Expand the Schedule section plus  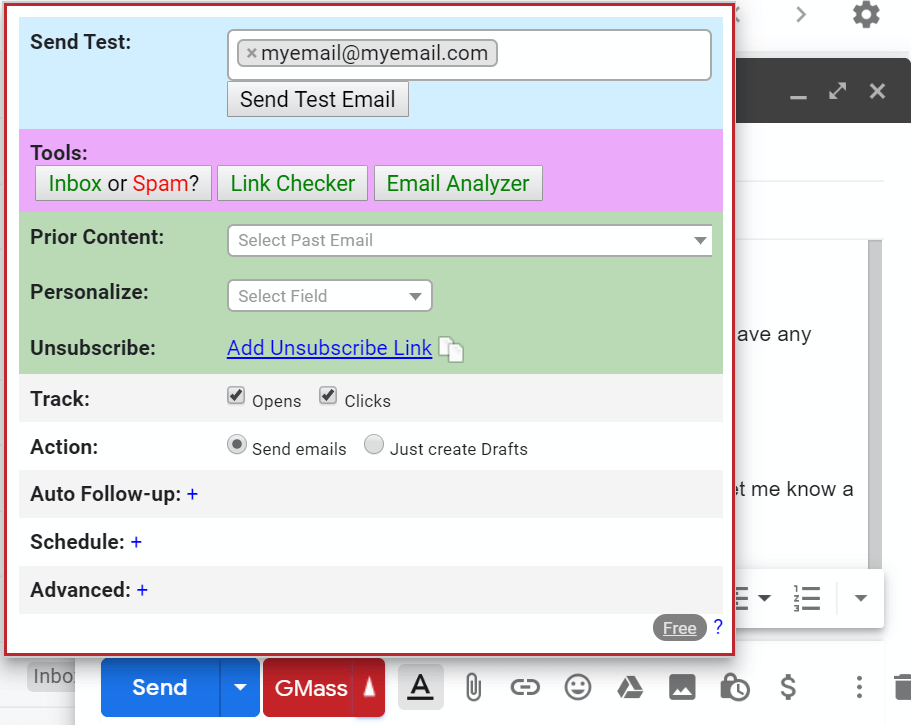click(136, 542)
